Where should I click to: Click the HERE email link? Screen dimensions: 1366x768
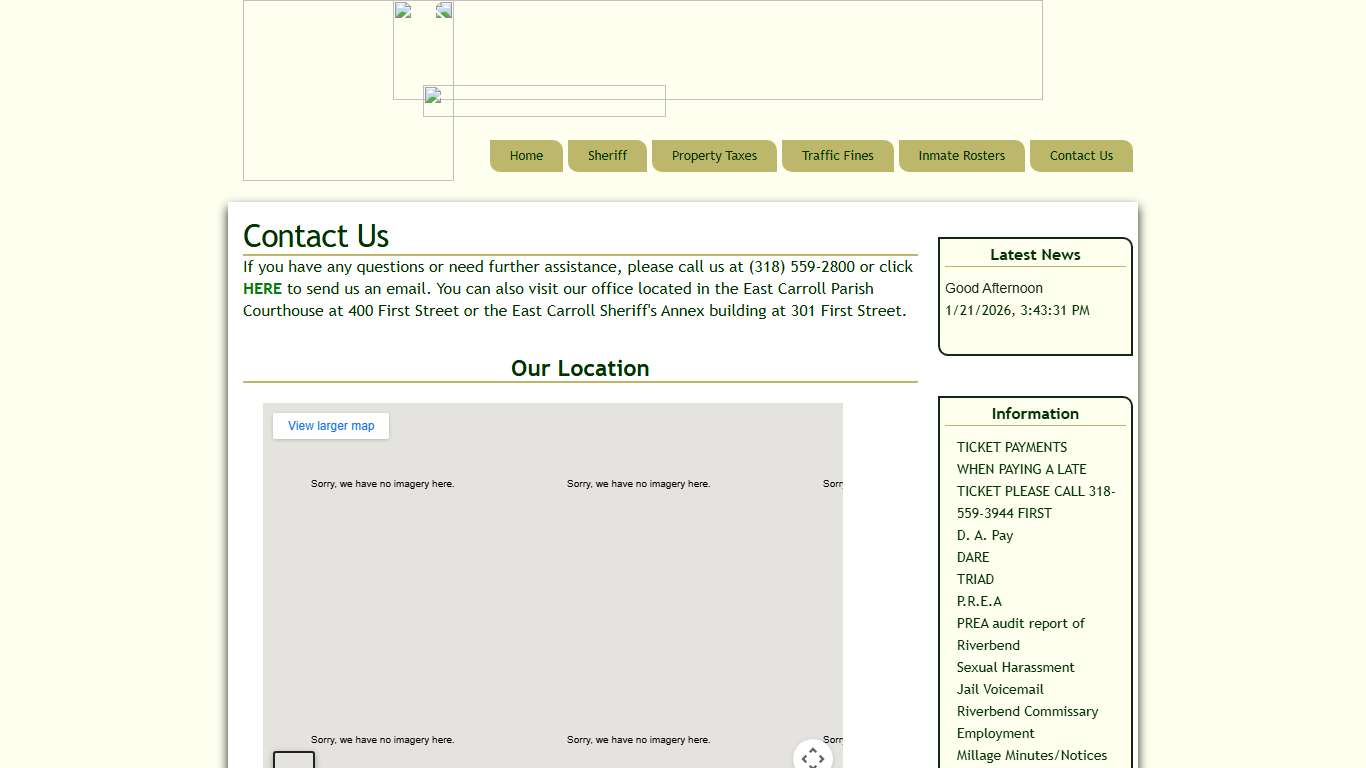[262, 289]
